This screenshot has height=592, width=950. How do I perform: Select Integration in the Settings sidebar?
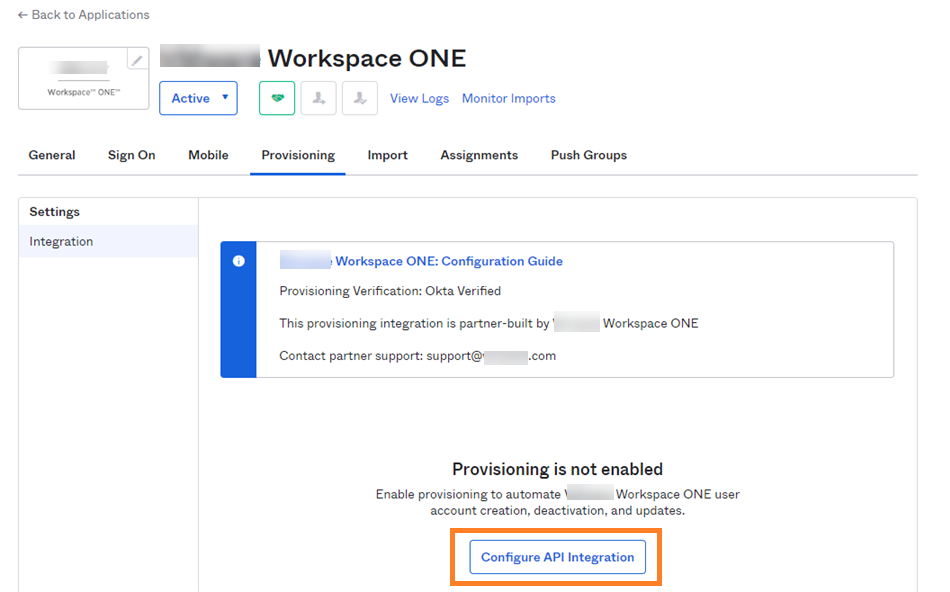point(108,241)
